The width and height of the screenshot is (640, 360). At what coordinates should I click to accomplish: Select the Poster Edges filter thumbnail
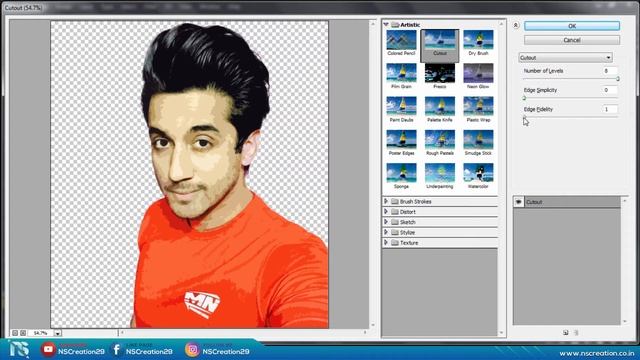pyautogui.click(x=401, y=143)
